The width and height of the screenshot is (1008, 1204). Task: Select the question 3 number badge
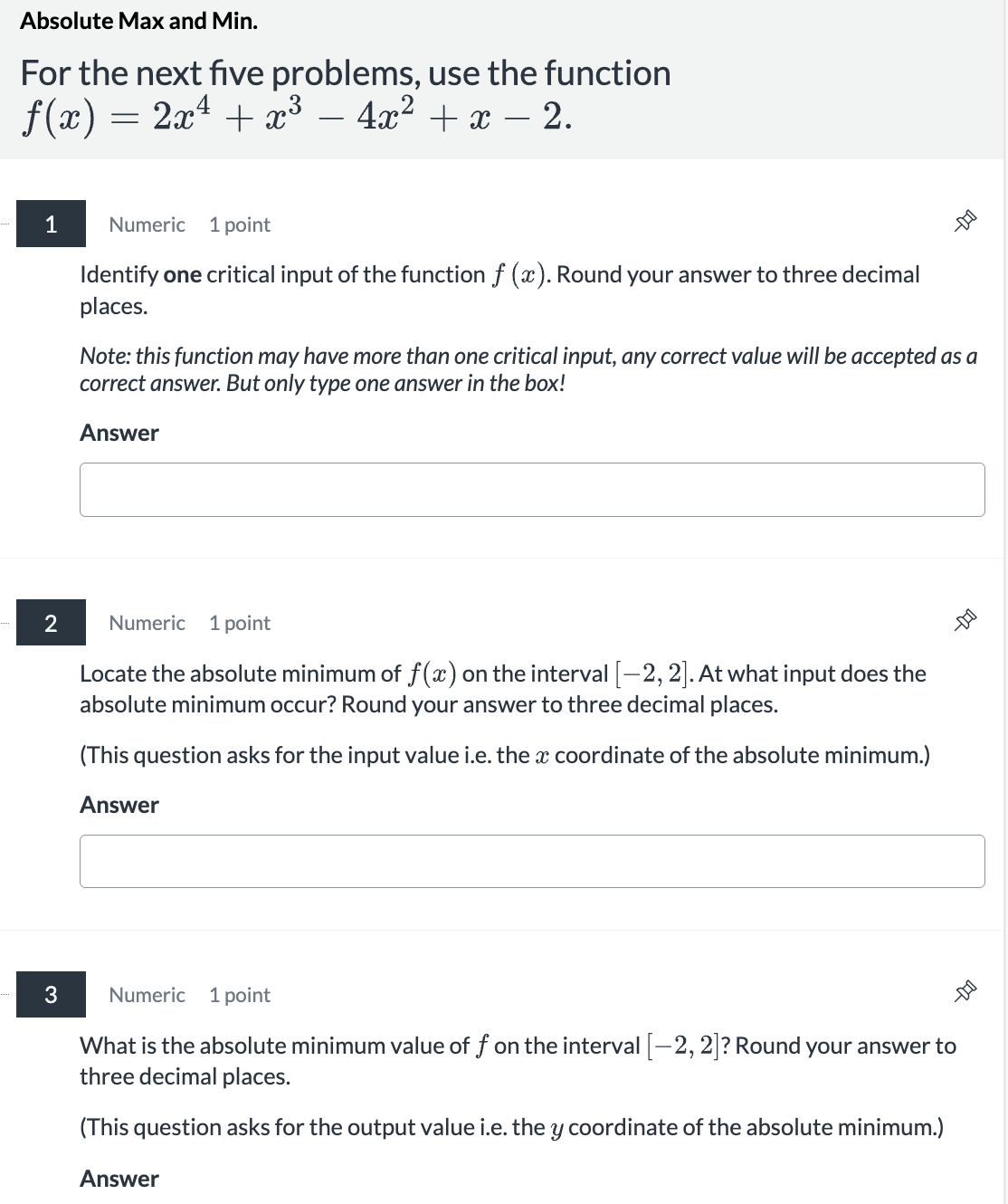pyautogui.click(x=50, y=994)
